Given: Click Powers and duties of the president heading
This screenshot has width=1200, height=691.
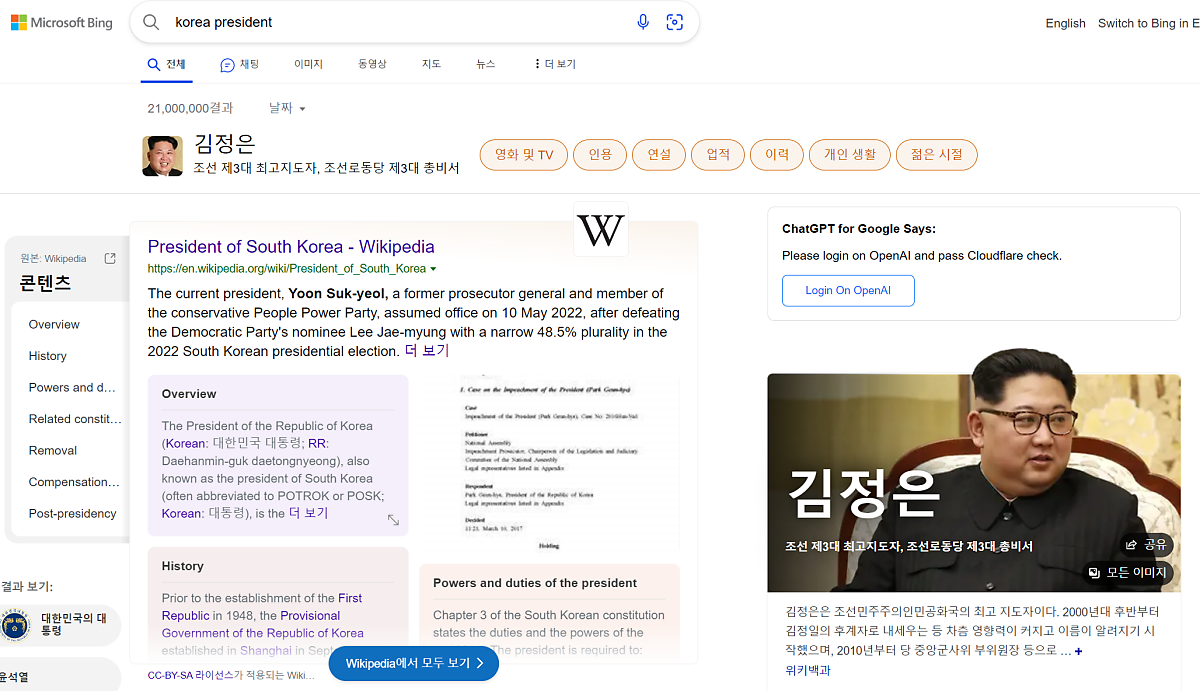Looking at the screenshot, I should (x=535, y=583).
